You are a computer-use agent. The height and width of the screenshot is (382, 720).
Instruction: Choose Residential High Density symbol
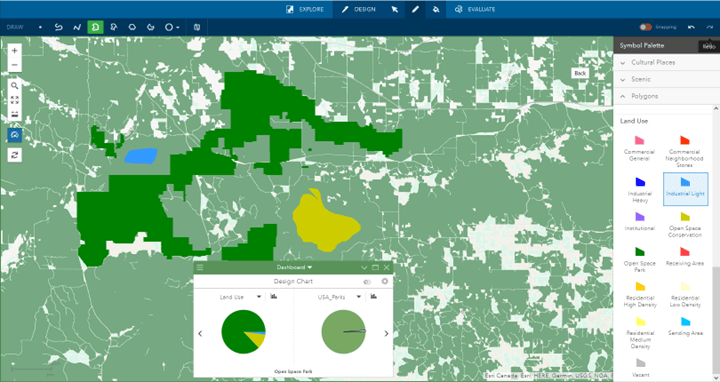click(x=640, y=294)
